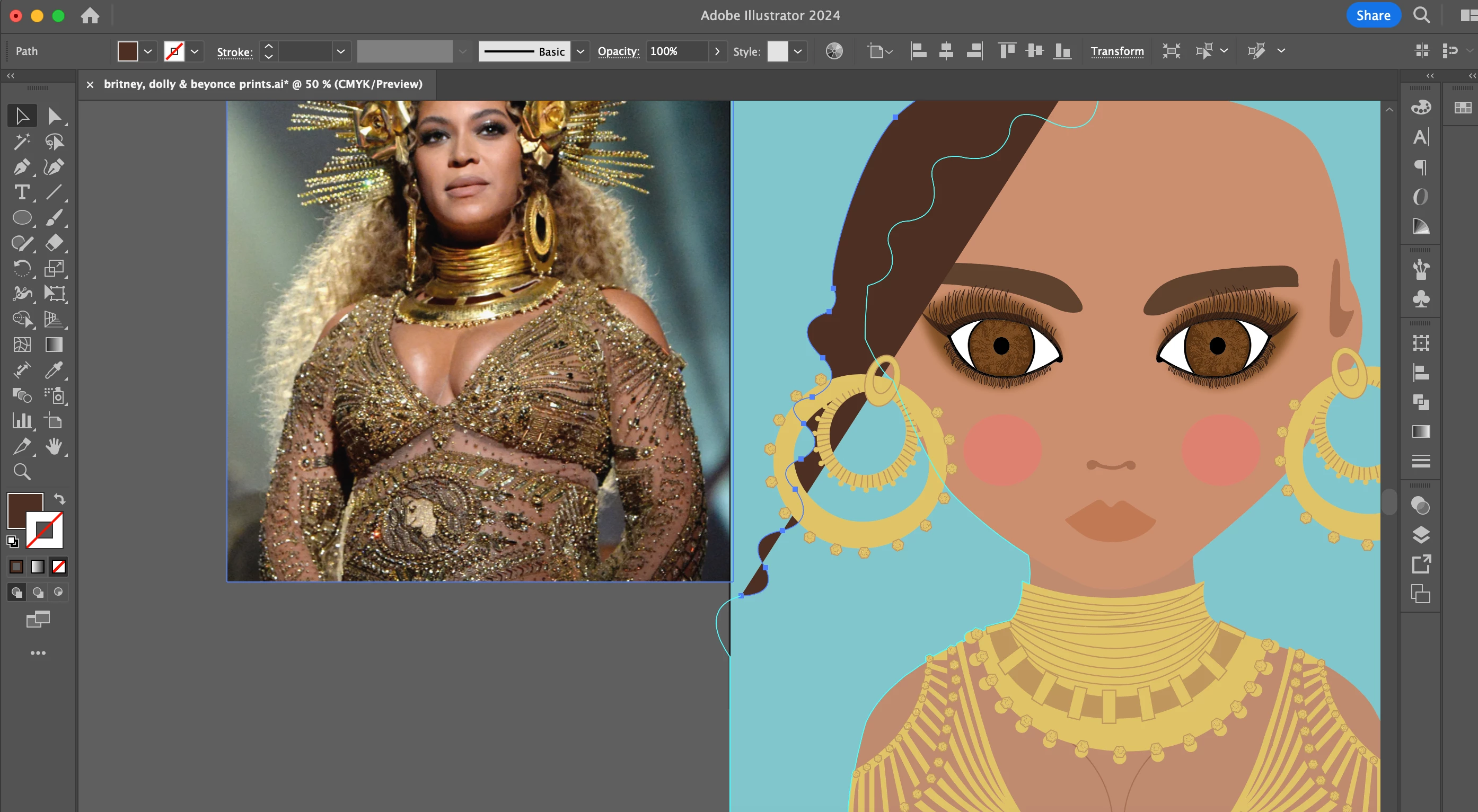Screen dimensions: 1478x812
Task: Close the prints.ai document tab
Action: click(90, 85)
